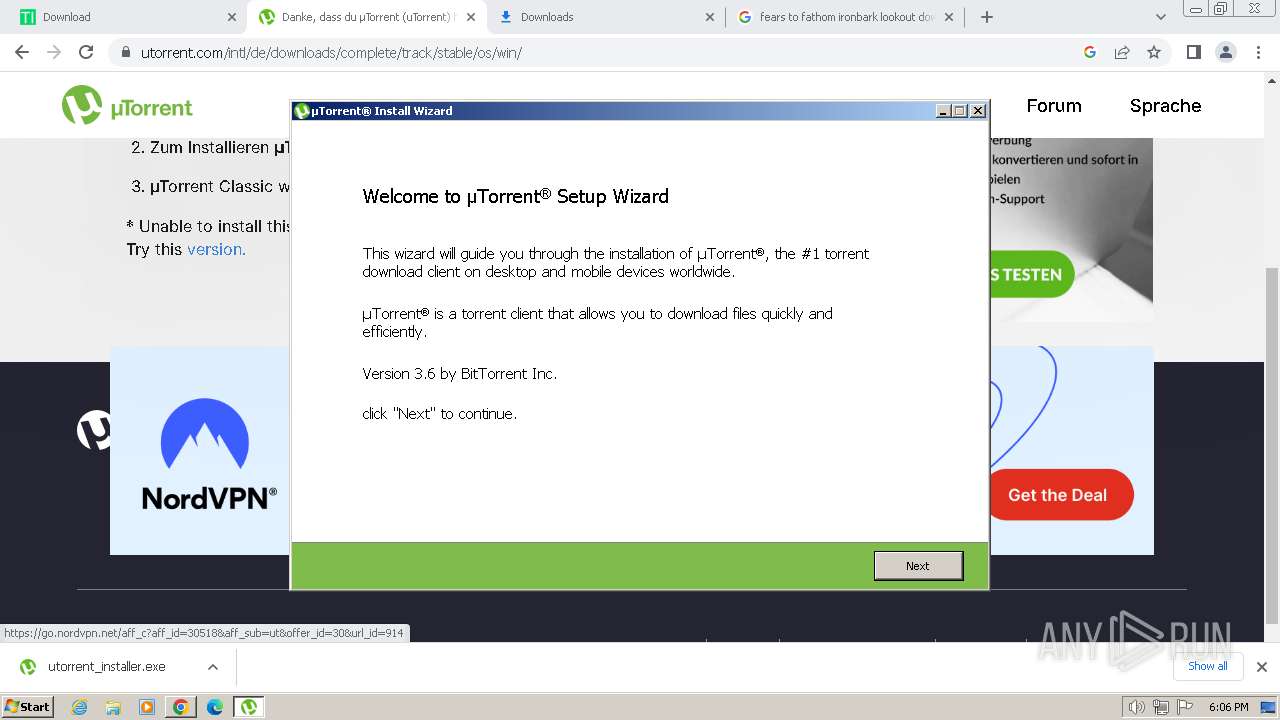
Task: Maximize the µTorrent Install Wizard window
Action: tap(960, 111)
